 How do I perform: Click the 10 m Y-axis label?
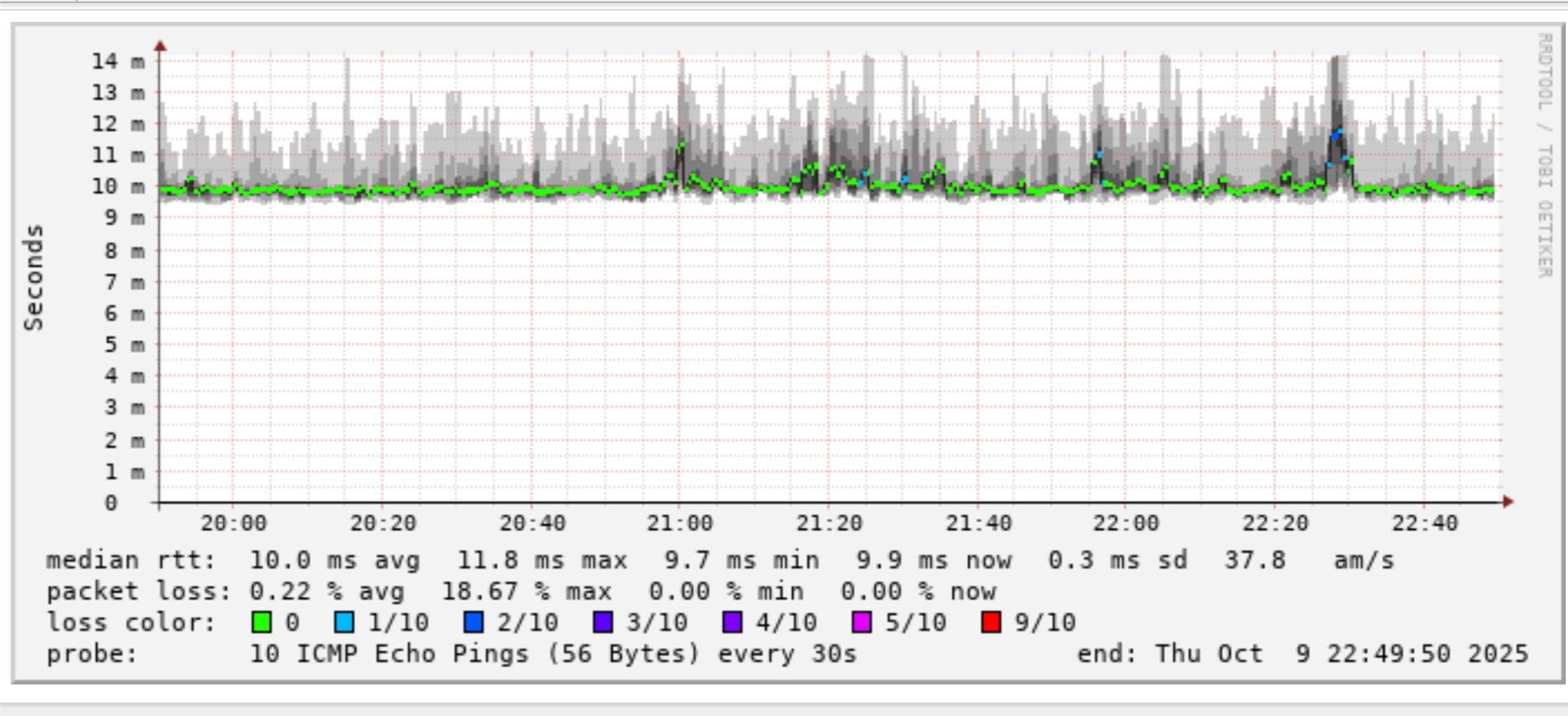coord(118,186)
